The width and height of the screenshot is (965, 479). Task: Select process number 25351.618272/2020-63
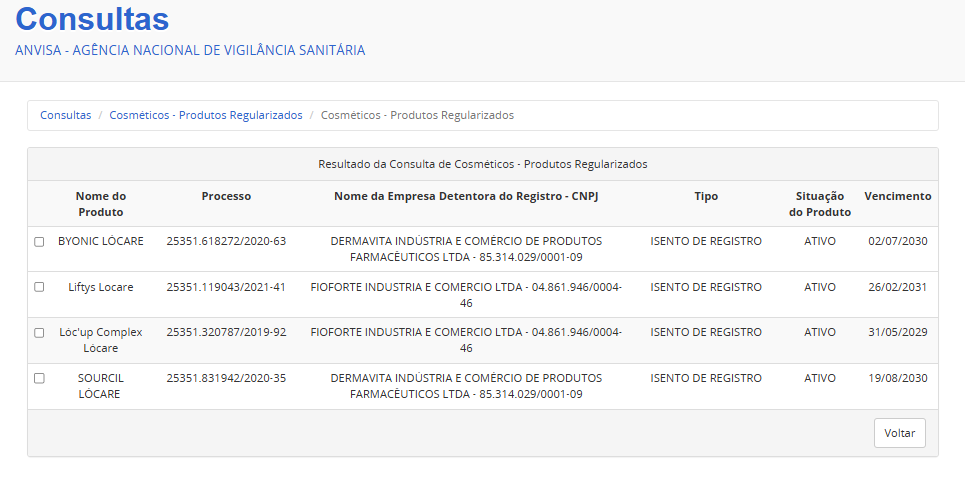click(226, 241)
